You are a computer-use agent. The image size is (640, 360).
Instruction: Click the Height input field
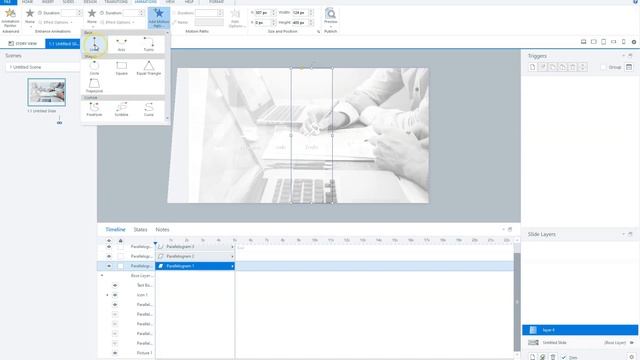point(300,22)
